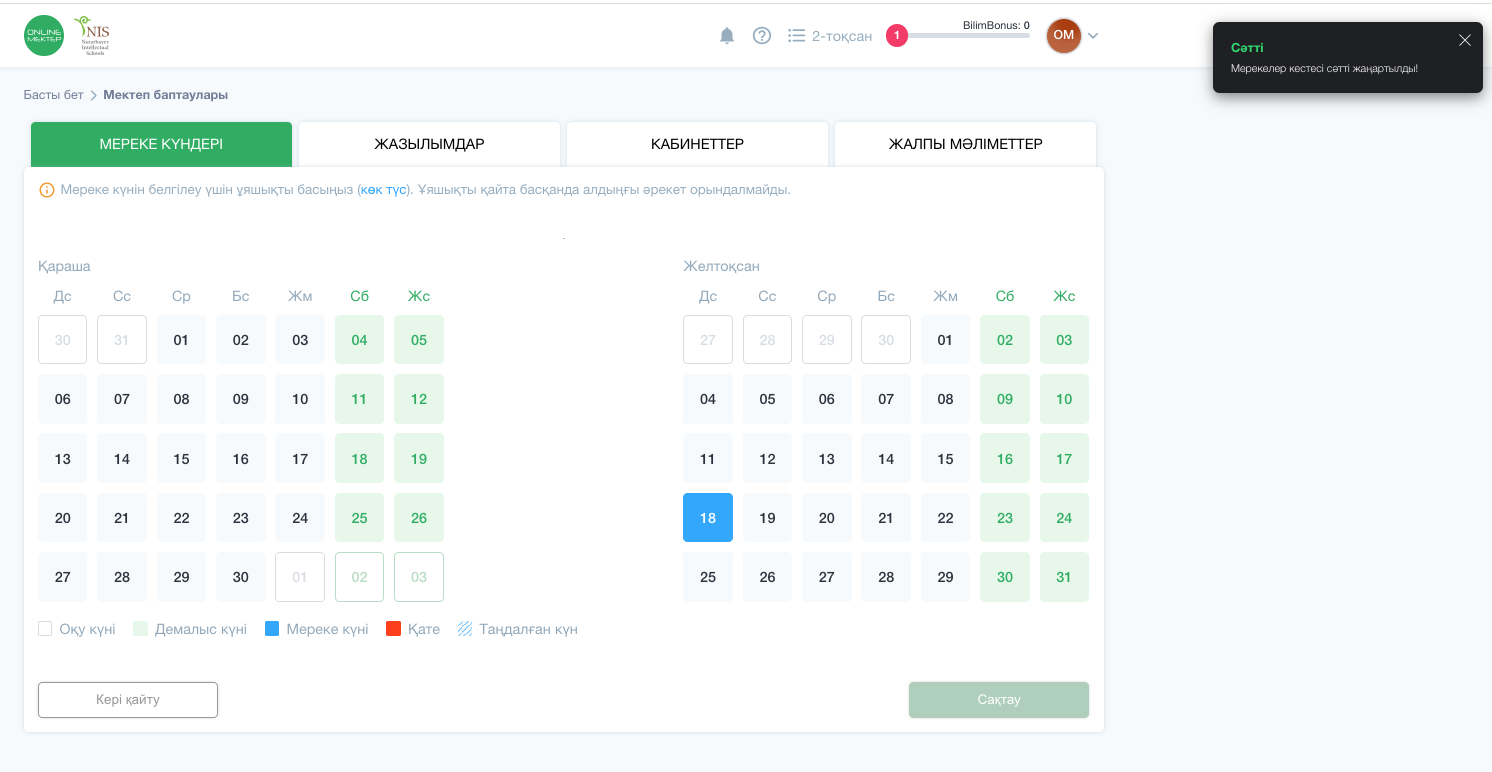This screenshot has height=772, width=1492.
Task: Open the notifications bell
Action: [727, 36]
